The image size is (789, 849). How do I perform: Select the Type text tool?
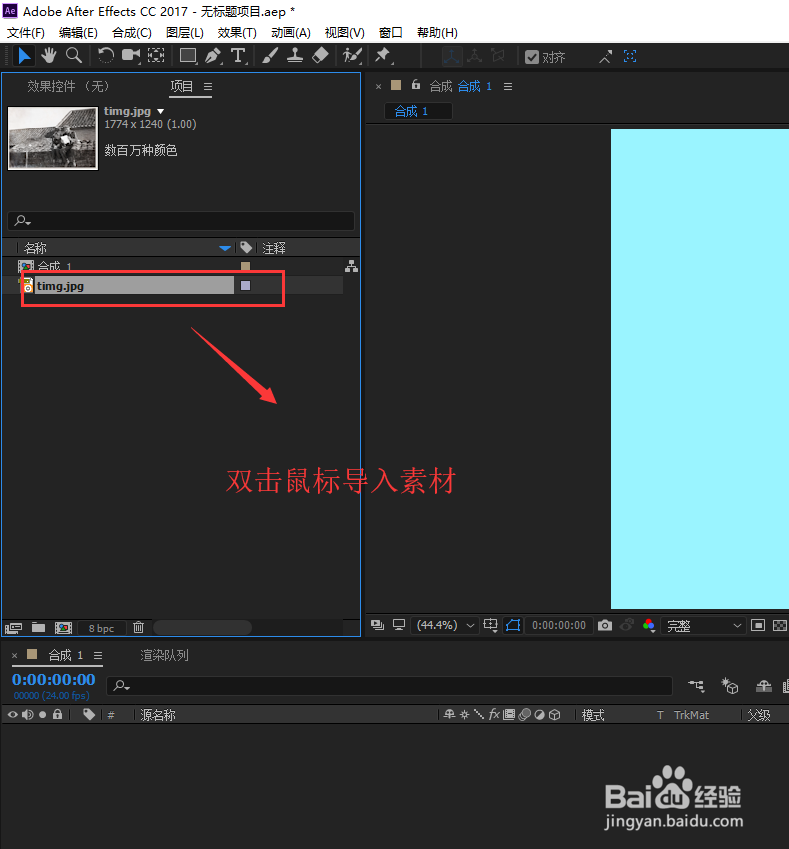pos(238,56)
